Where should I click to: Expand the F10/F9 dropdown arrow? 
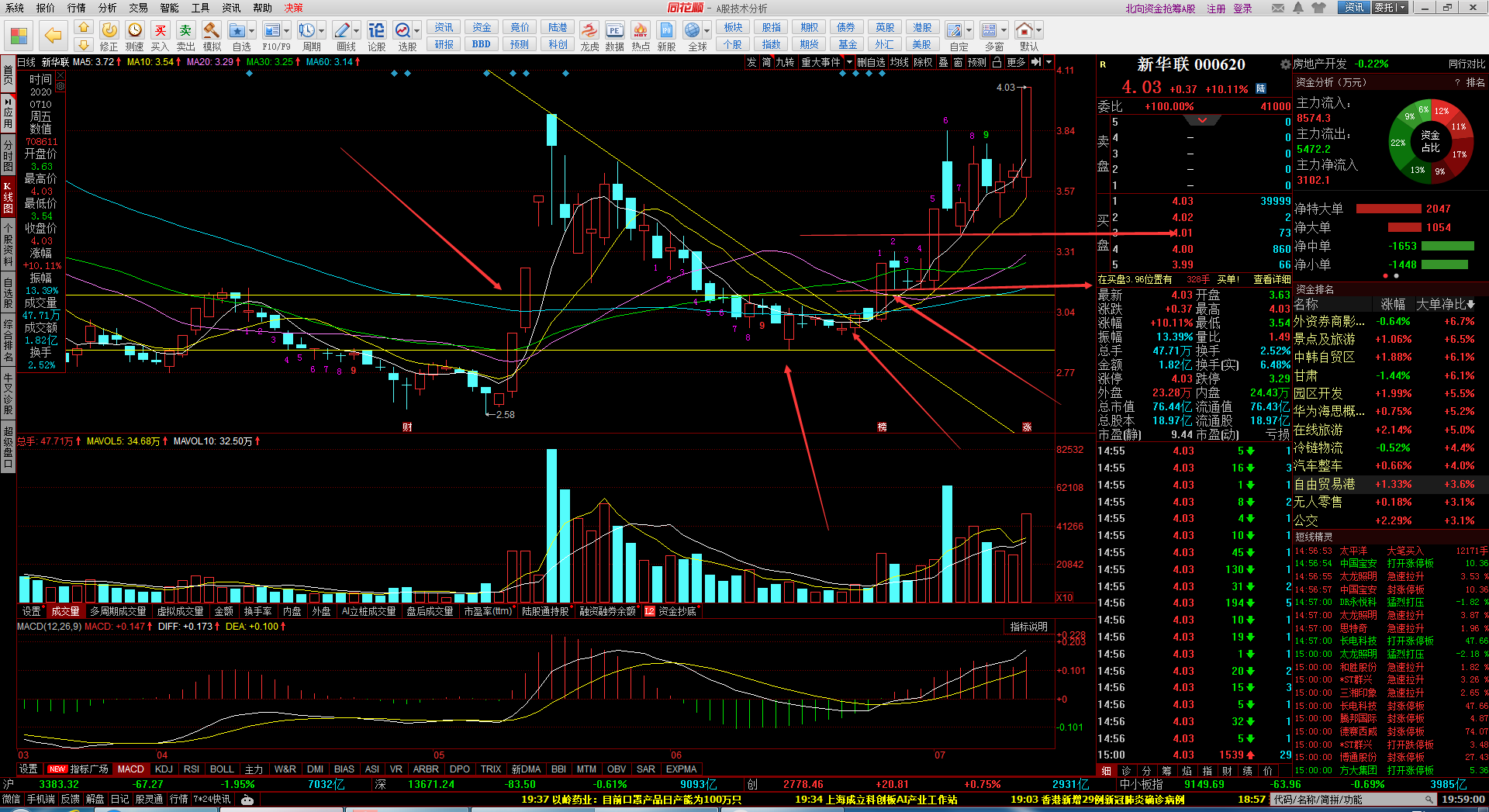click(x=287, y=30)
